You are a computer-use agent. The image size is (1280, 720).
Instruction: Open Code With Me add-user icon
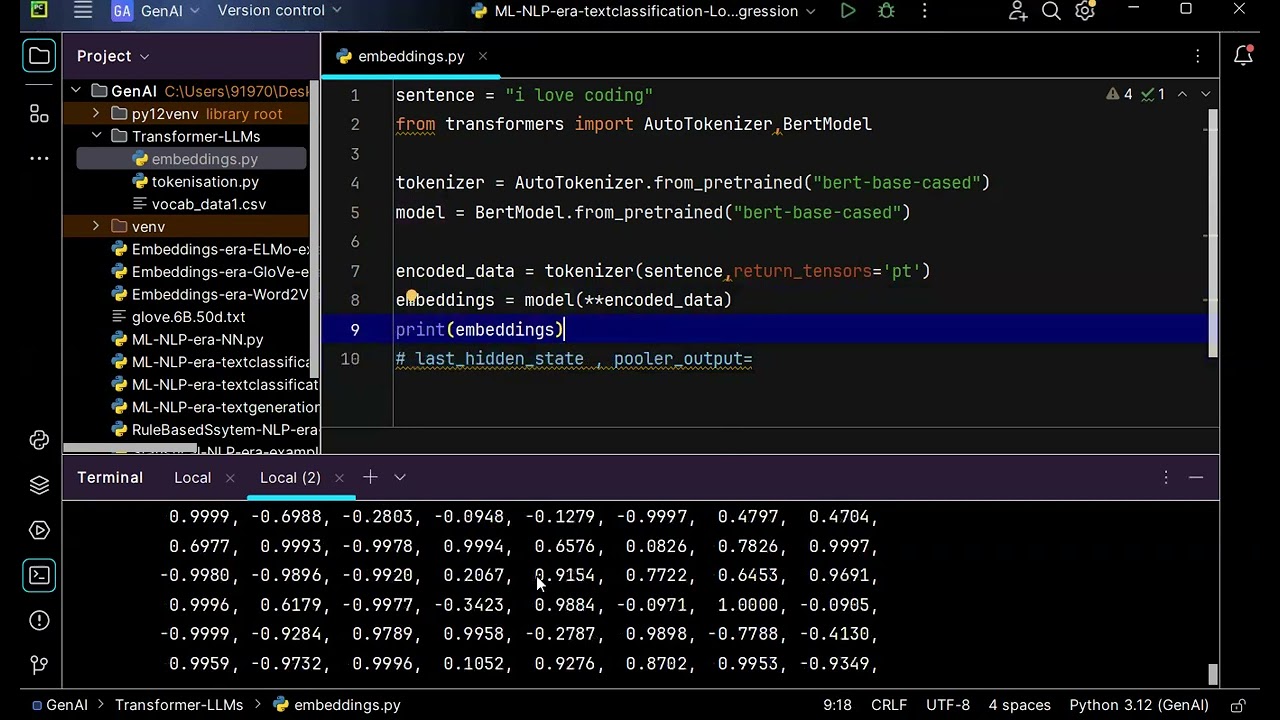pos(1018,11)
